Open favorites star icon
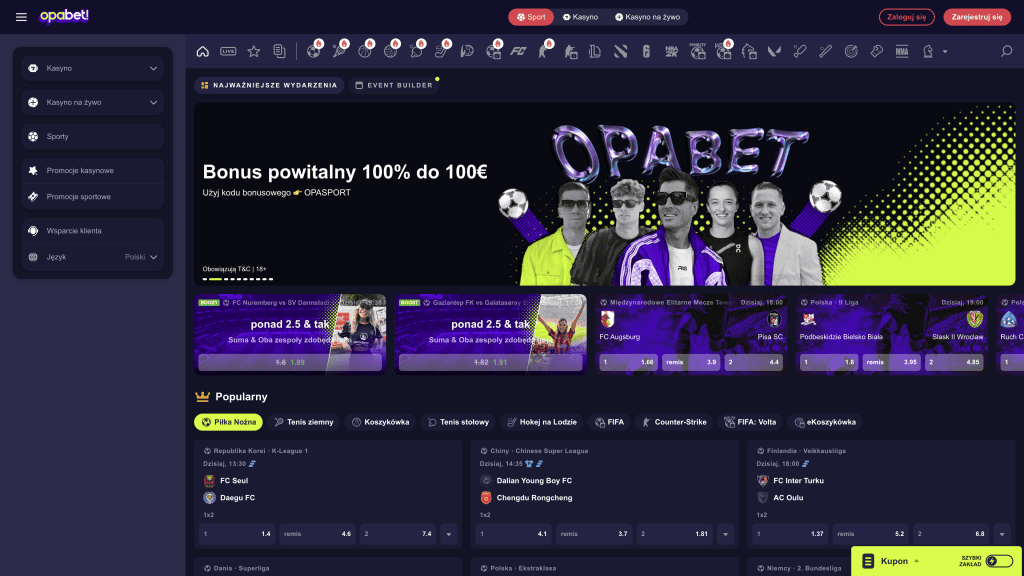Screen dimensions: 1024x576 [x=254, y=52]
